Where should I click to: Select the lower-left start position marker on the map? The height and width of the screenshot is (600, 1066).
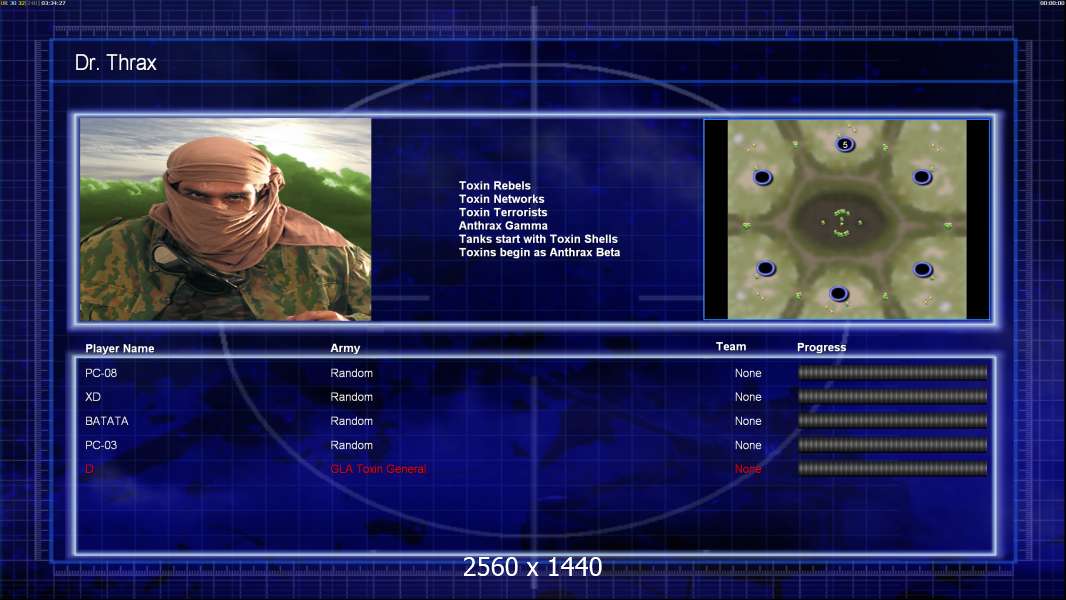tap(765, 268)
